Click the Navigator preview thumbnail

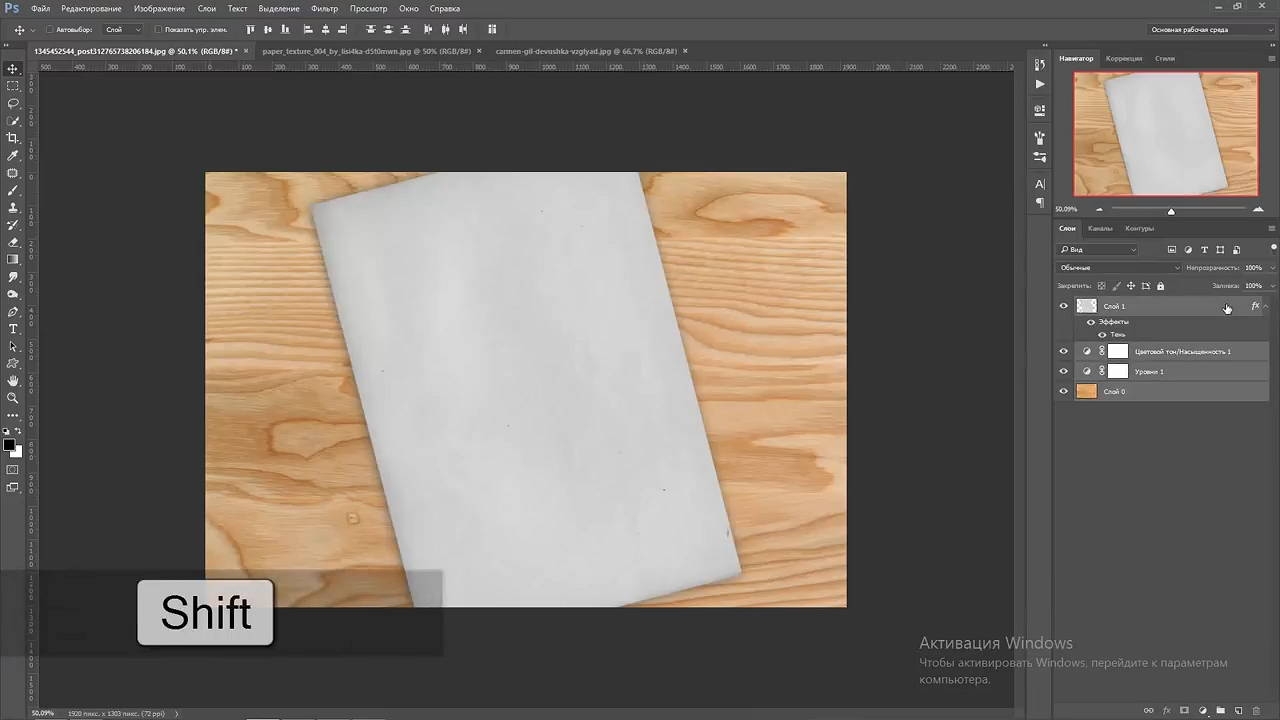pos(1166,134)
